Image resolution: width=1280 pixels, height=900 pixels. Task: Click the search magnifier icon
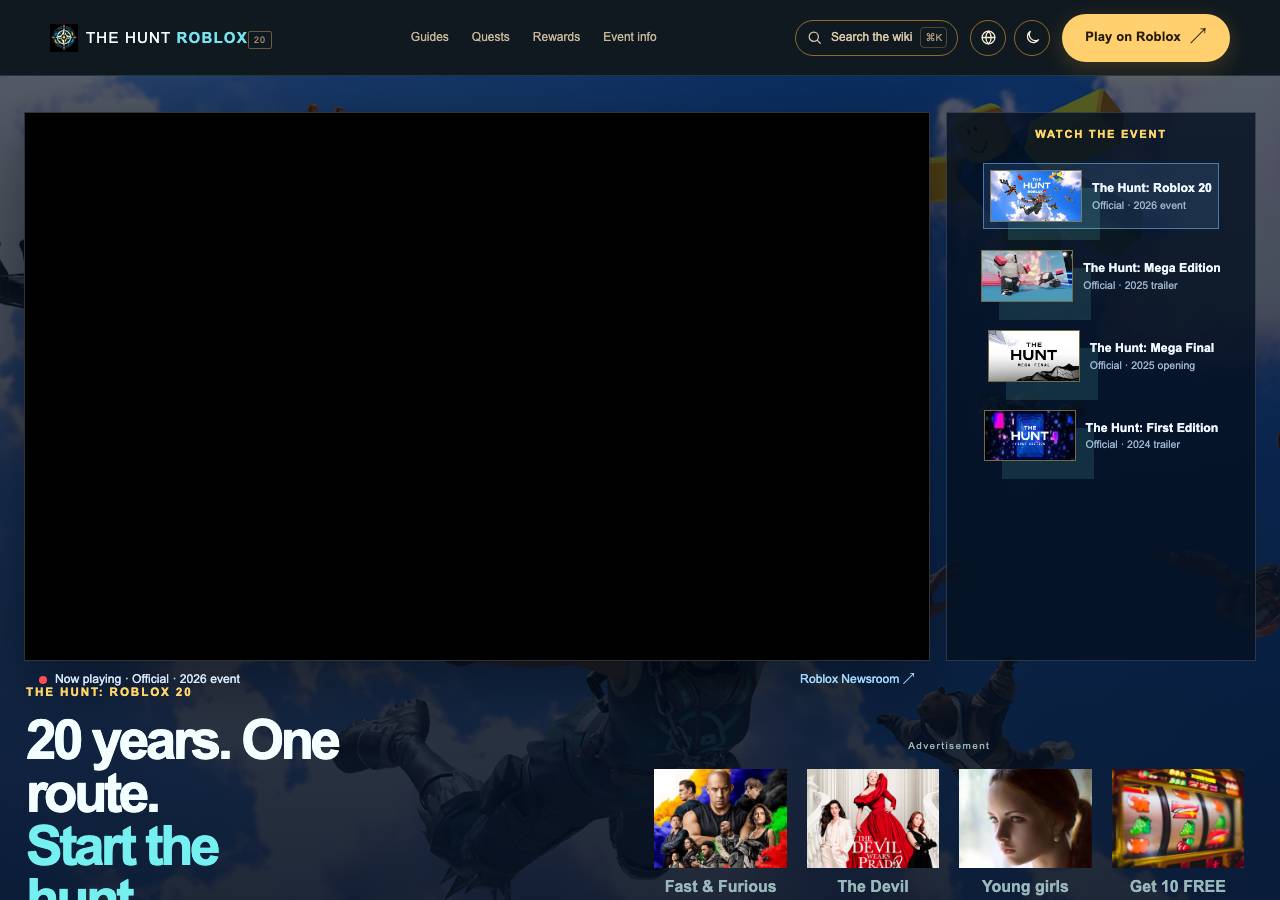click(815, 38)
